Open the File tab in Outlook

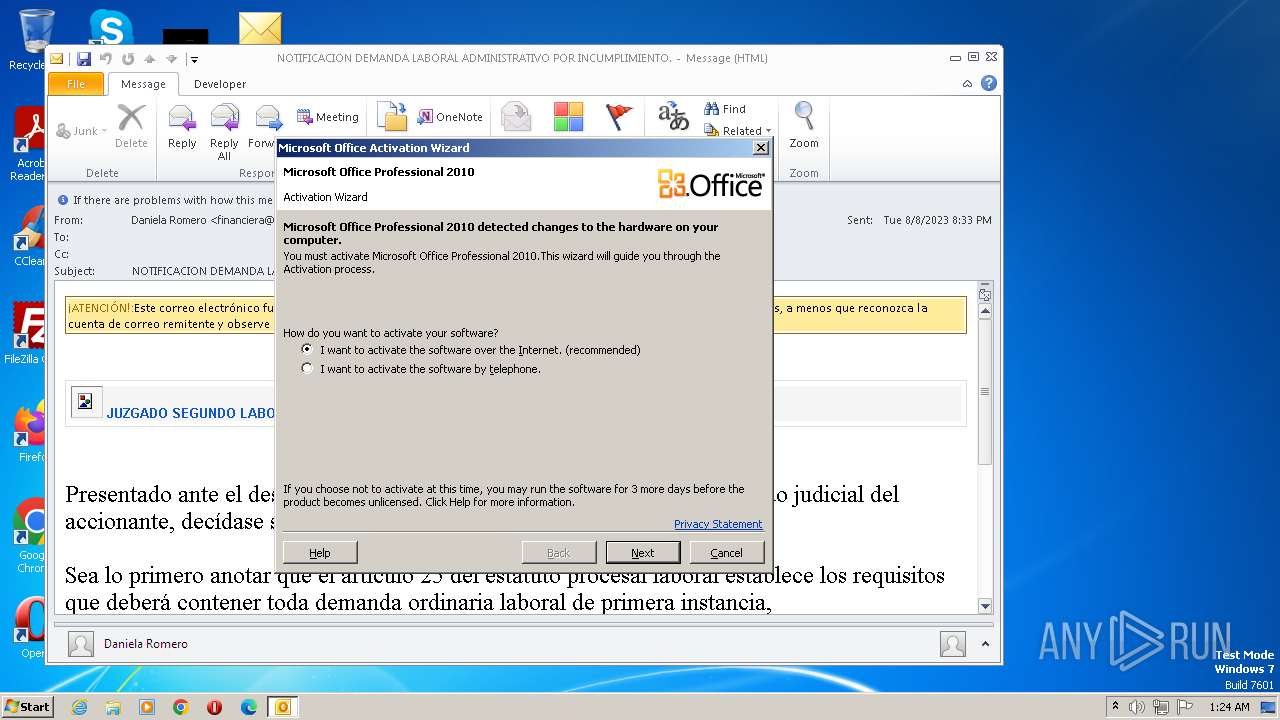[76, 84]
